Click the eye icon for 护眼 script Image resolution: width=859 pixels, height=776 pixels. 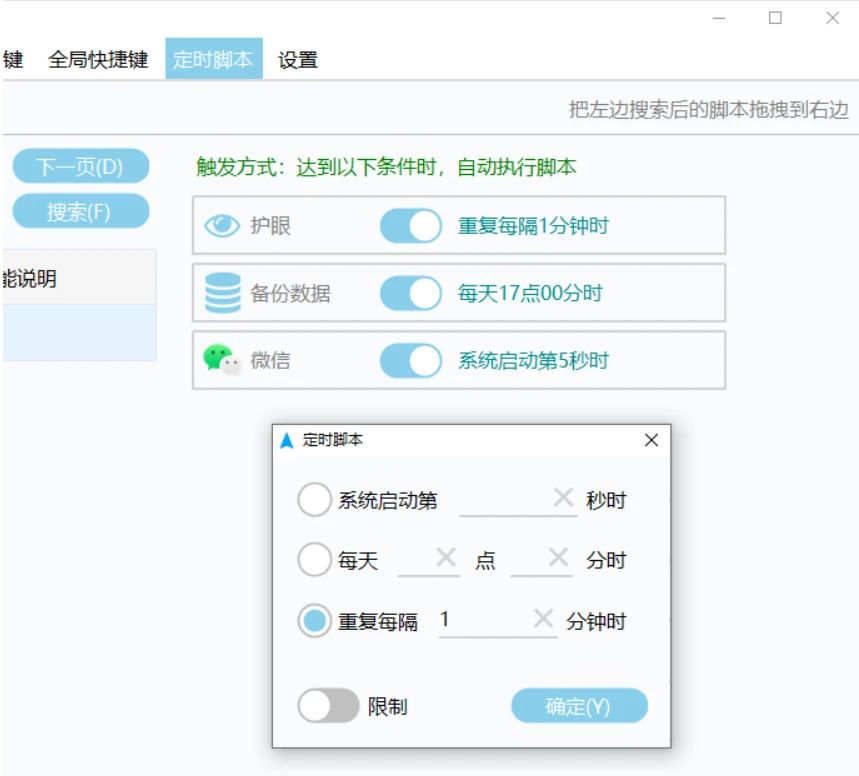(x=222, y=226)
